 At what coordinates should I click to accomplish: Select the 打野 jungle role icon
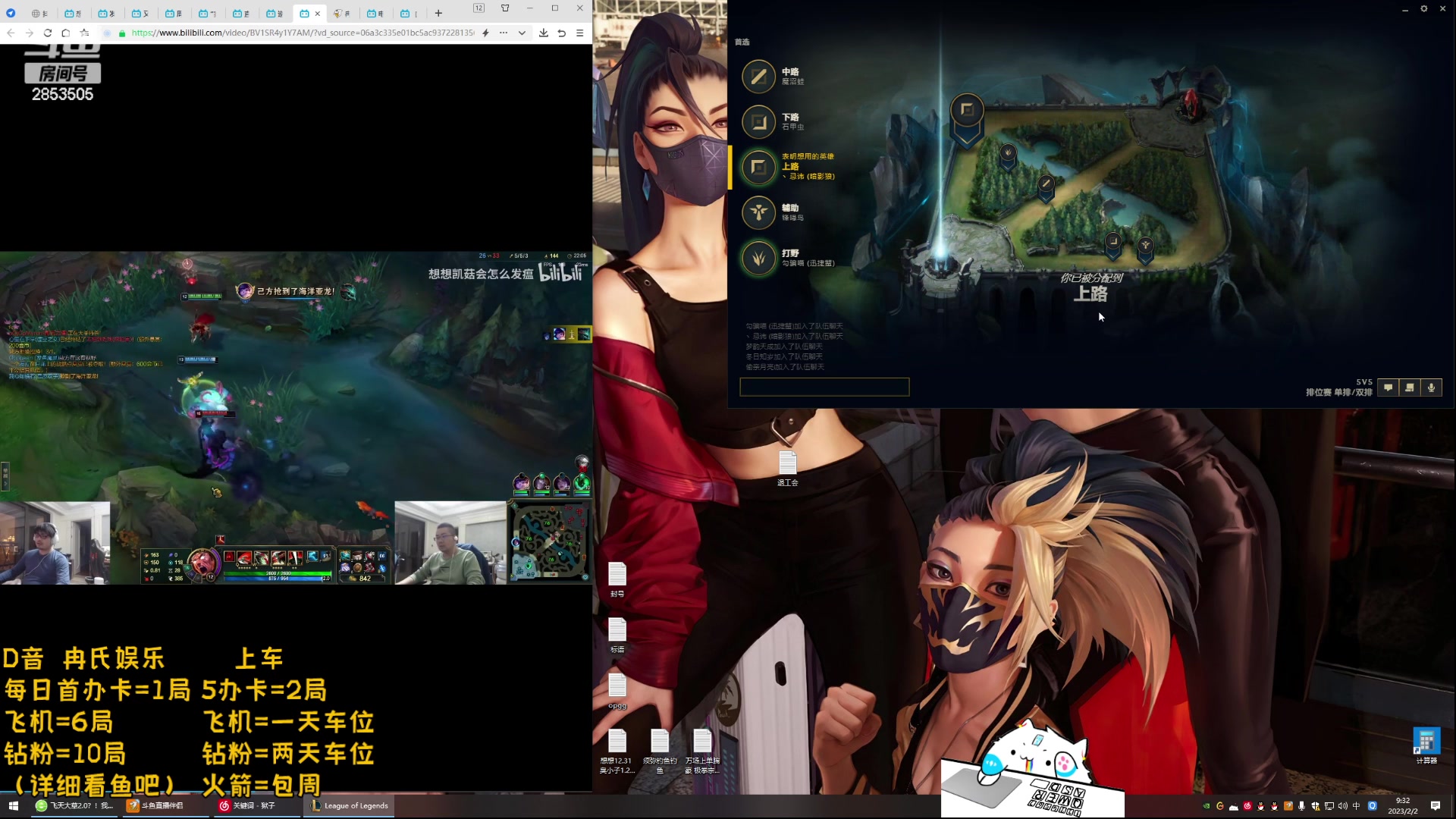pyautogui.click(x=758, y=258)
